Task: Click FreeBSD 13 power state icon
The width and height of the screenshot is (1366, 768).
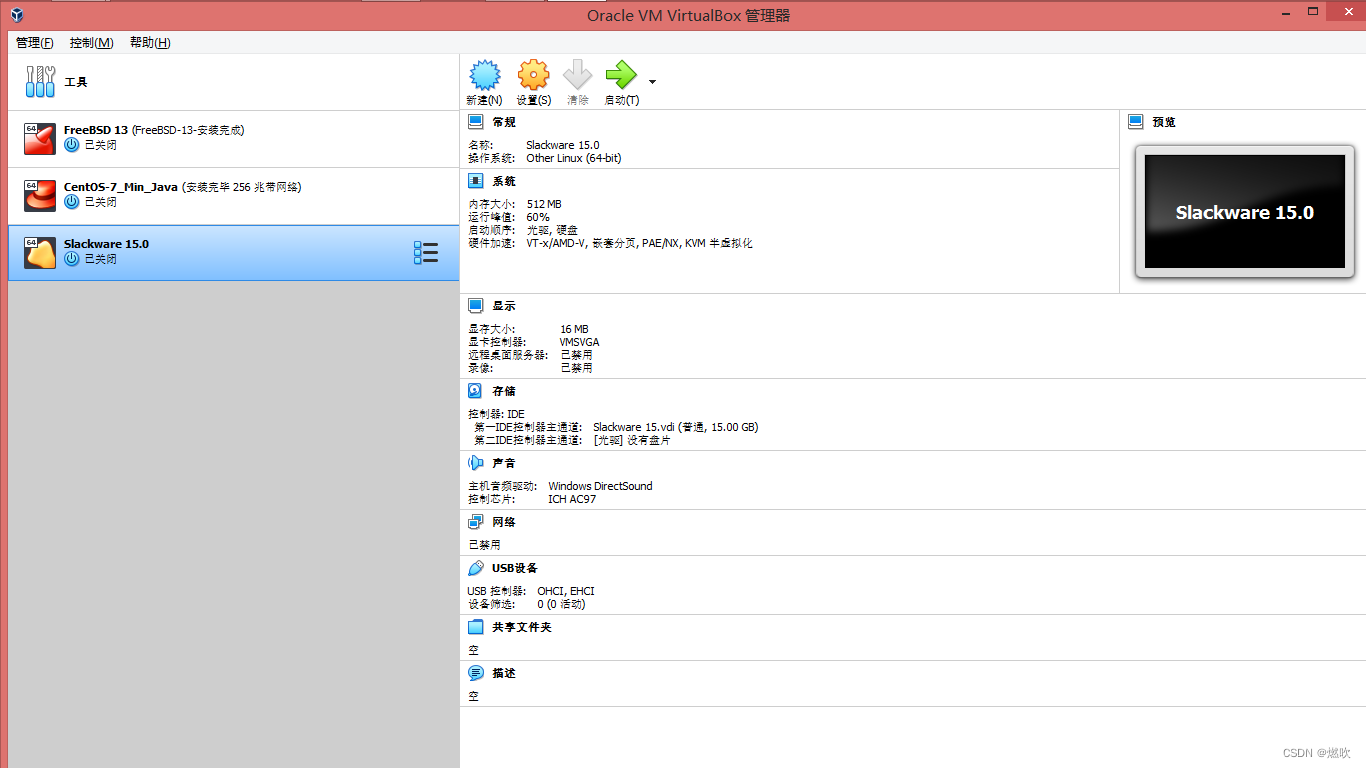Action: 71,145
